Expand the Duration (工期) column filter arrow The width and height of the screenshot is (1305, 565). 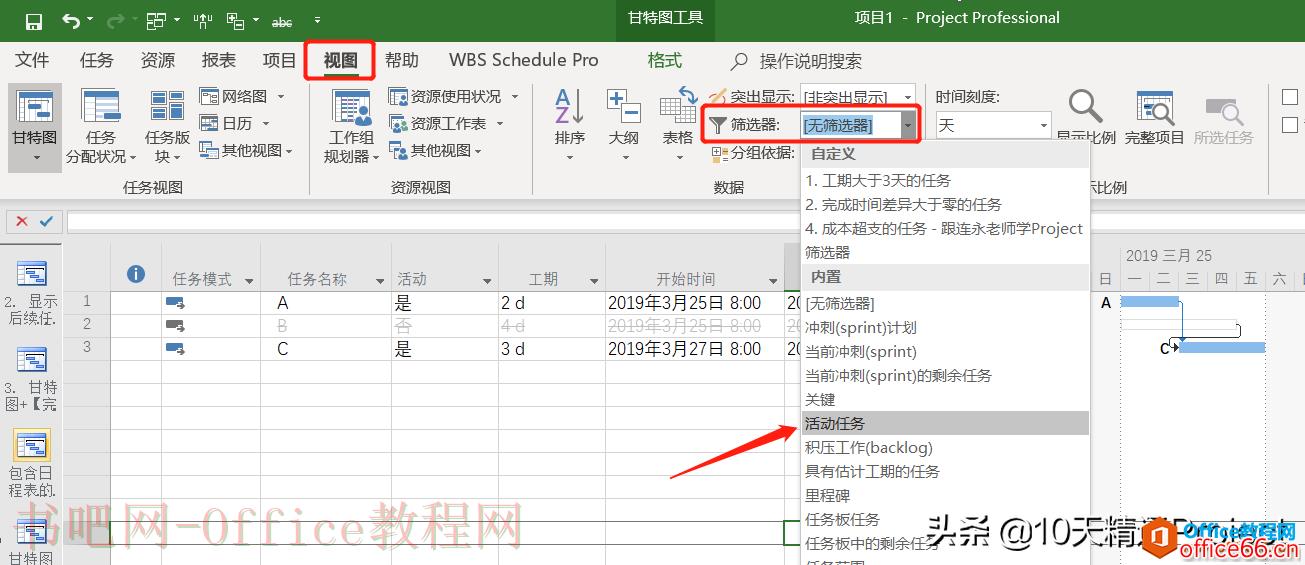tap(595, 281)
